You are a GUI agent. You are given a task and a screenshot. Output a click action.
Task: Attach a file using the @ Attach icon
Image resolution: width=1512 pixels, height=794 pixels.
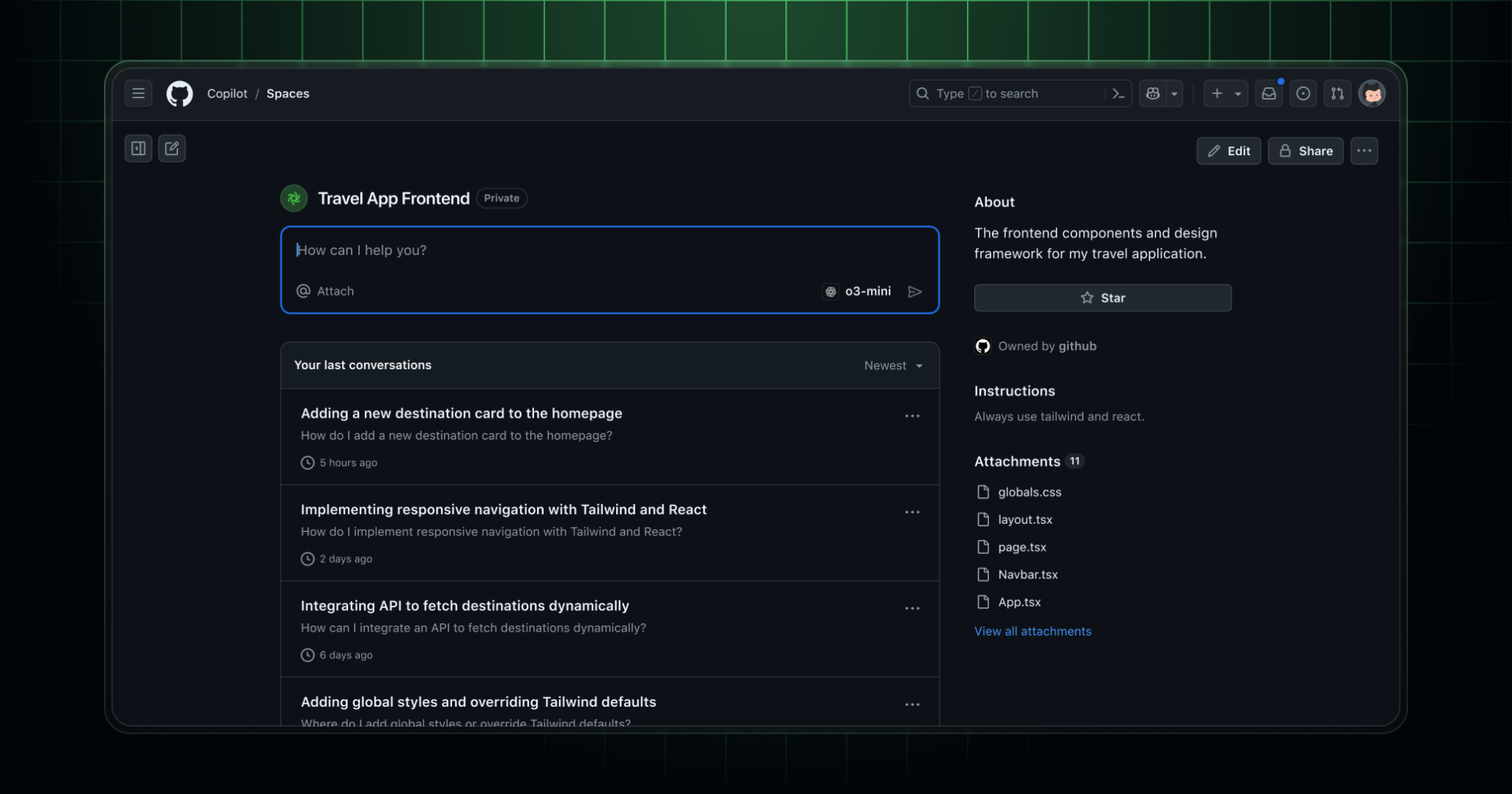304,291
